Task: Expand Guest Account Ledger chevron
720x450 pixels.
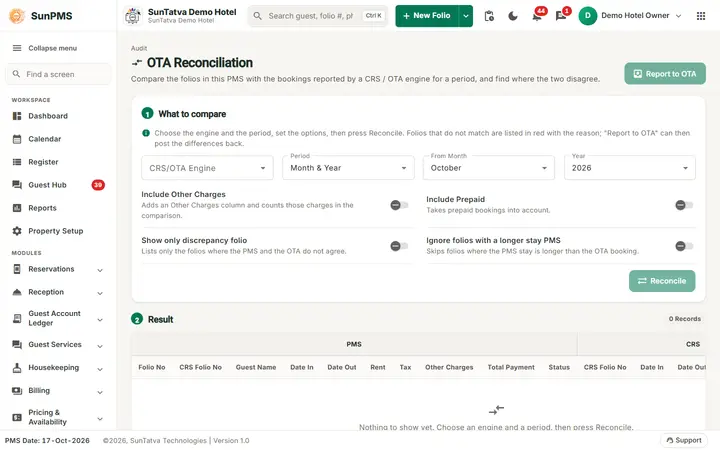Action: pos(100,320)
